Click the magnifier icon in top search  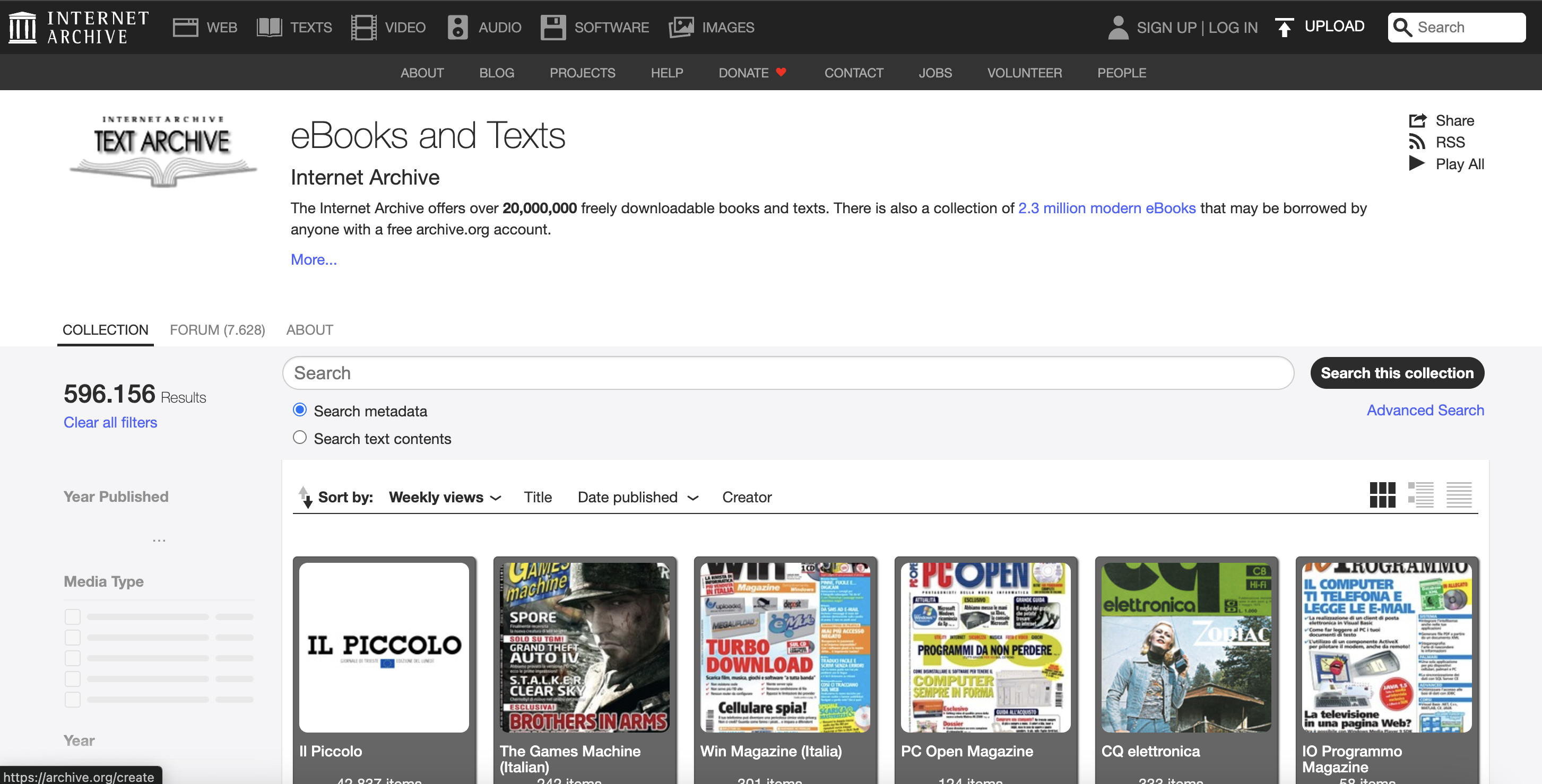click(1402, 27)
